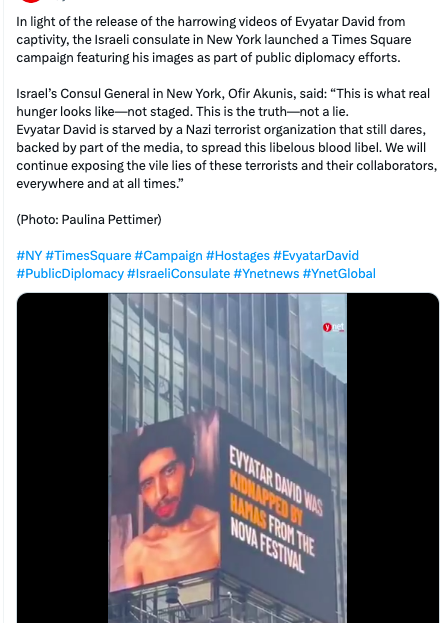This screenshot has height=623, width=440.
Task: Open the #Hostages hashtag feed
Action: coord(238,255)
